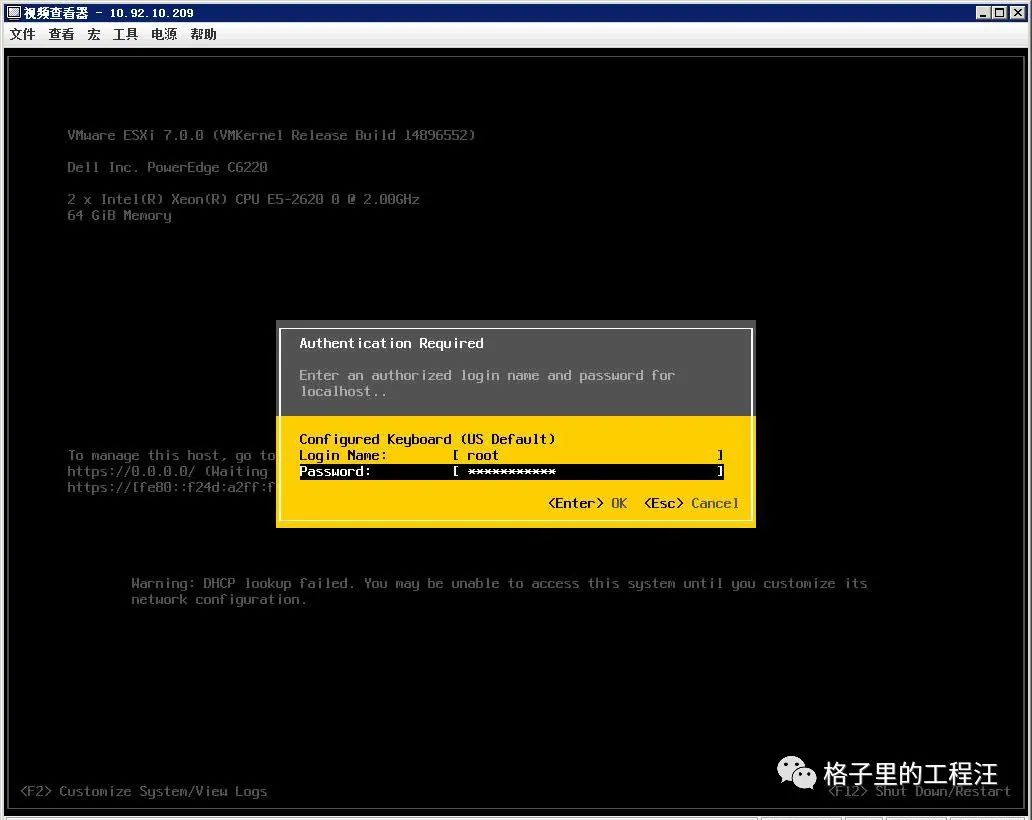Image resolution: width=1032 pixels, height=820 pixels.
Task: Minimize the video viewer window
Action: click(983, 12)
